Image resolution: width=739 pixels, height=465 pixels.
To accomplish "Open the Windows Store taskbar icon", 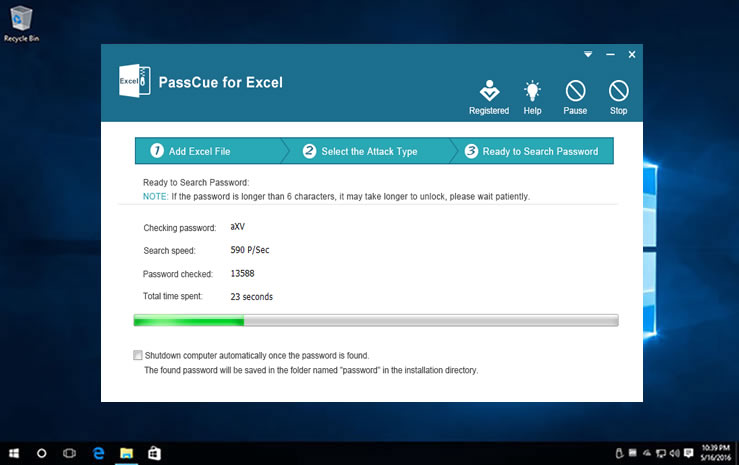I will [x=154, y=453].
